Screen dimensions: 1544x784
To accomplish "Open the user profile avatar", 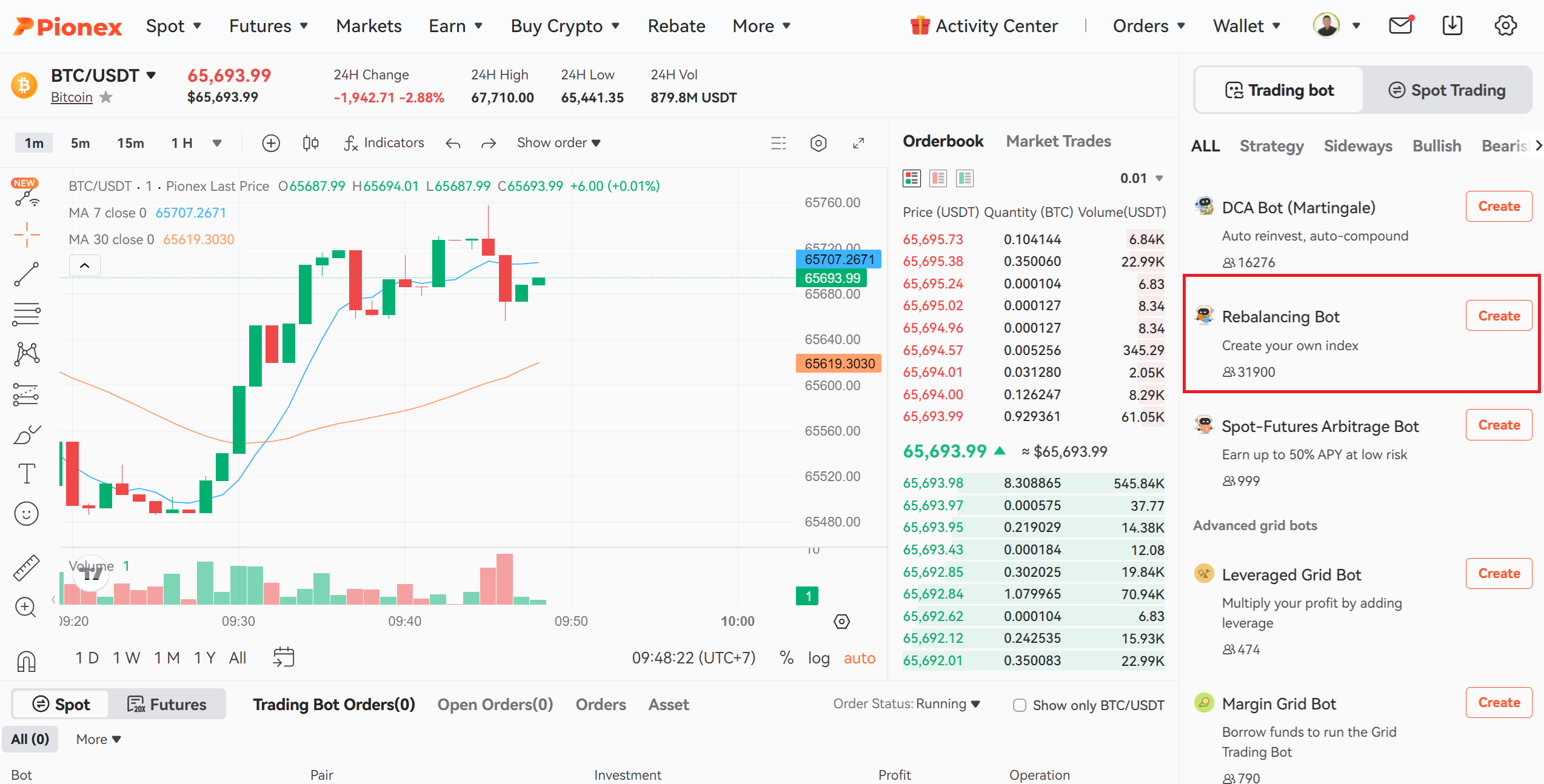I will coord(1326,25).
